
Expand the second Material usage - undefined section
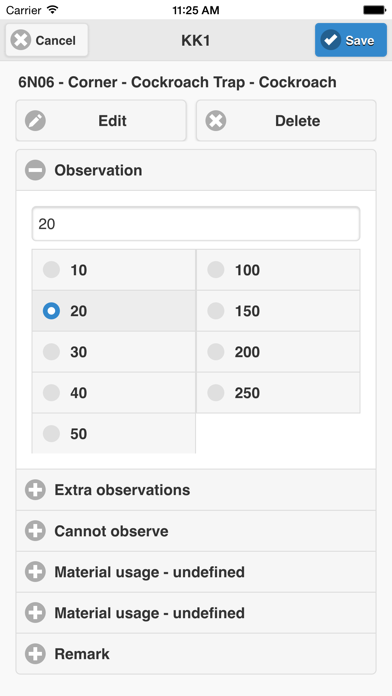196,613
